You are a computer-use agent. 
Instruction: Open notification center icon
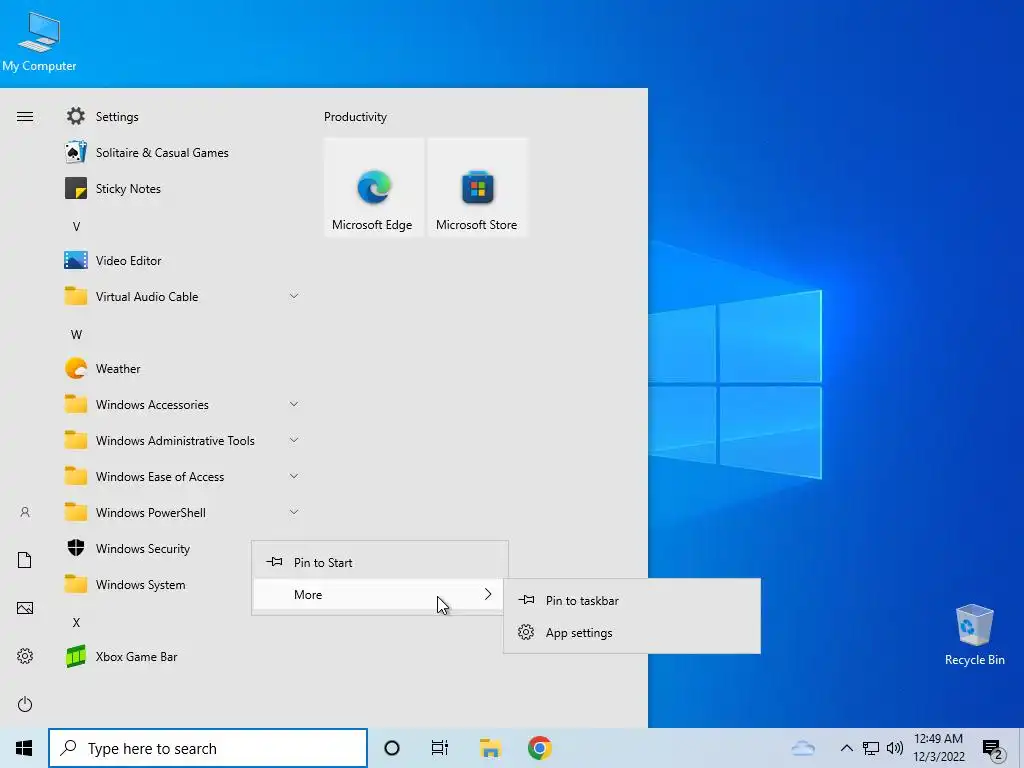coord(993,749)
